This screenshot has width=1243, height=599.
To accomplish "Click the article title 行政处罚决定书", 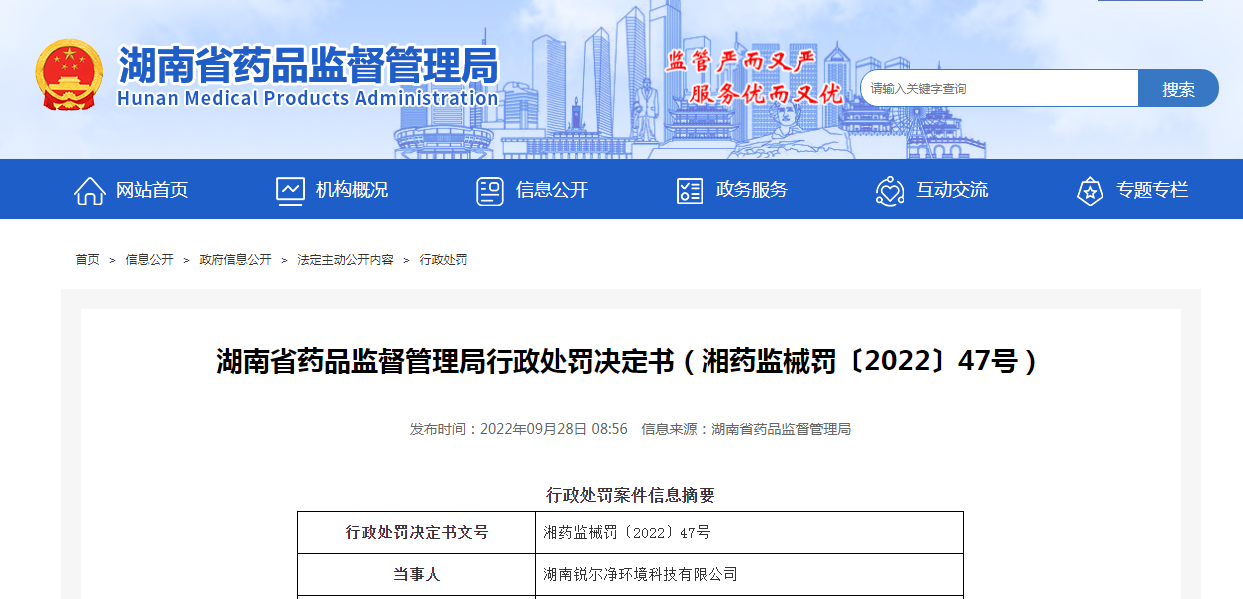I will pyautogui.click(x=628, y=361).
